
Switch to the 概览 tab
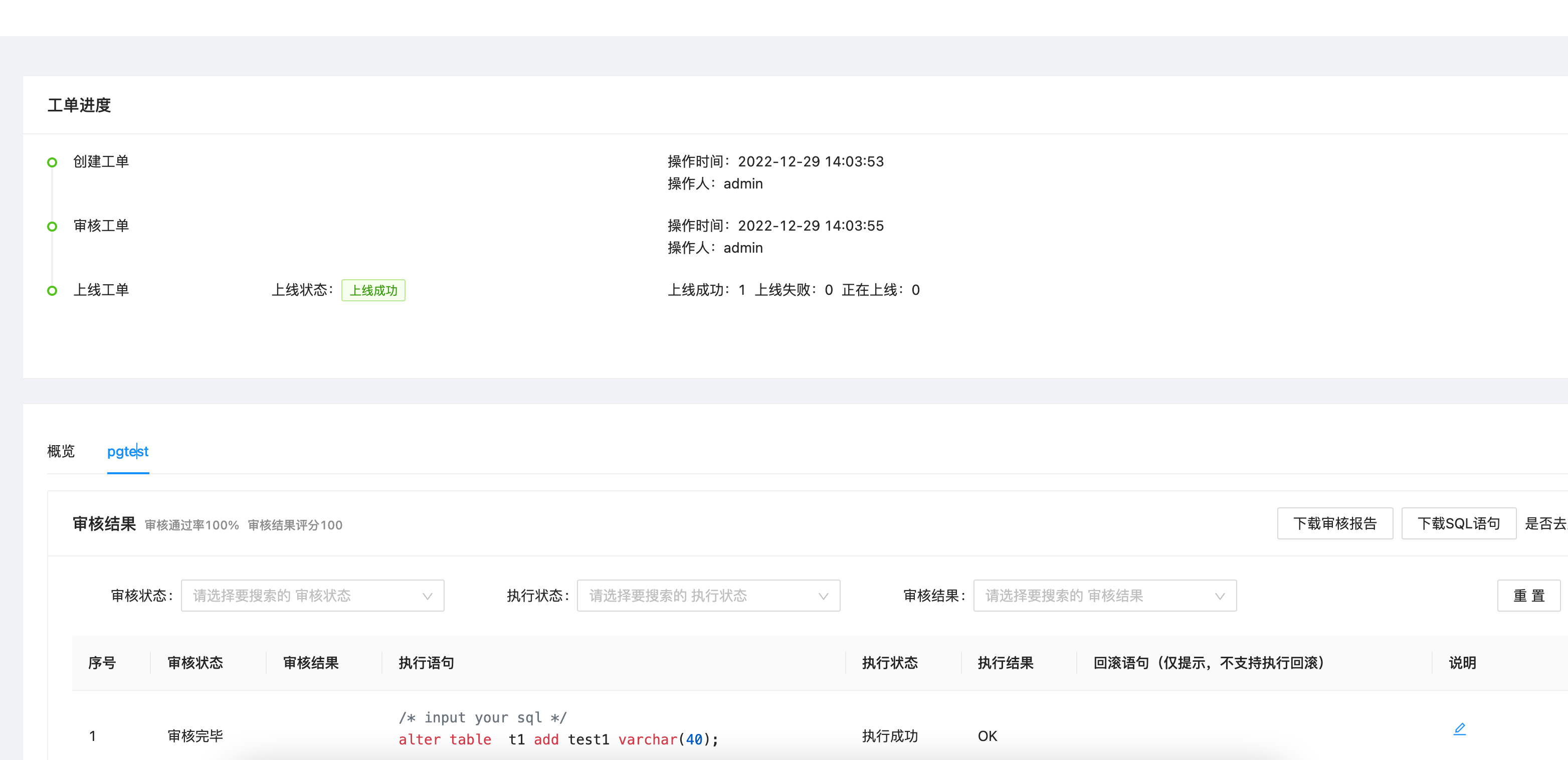click(x=60, y=451)
